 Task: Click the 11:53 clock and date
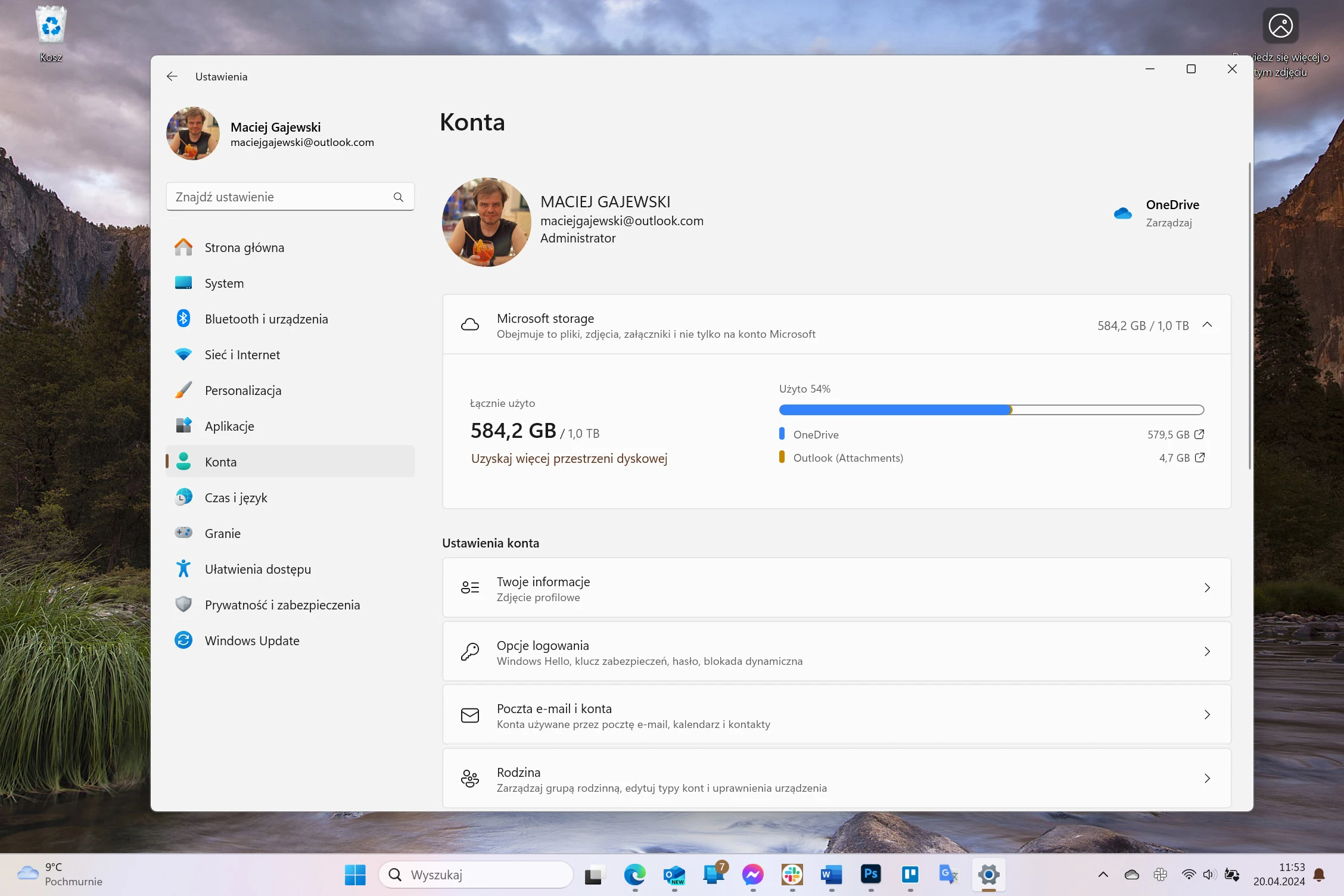1278,875
